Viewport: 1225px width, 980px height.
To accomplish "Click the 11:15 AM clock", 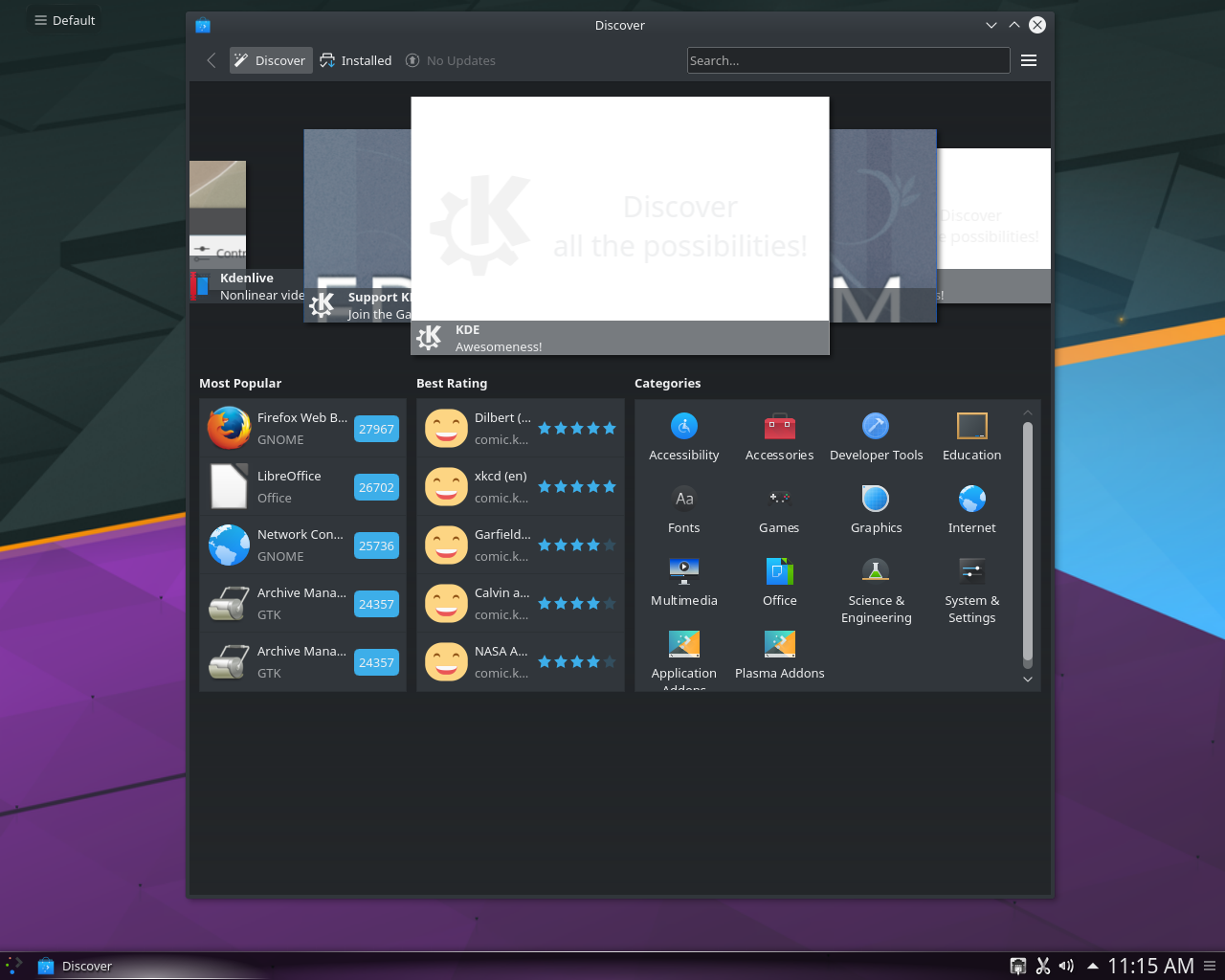I will tap(1150, 966).
